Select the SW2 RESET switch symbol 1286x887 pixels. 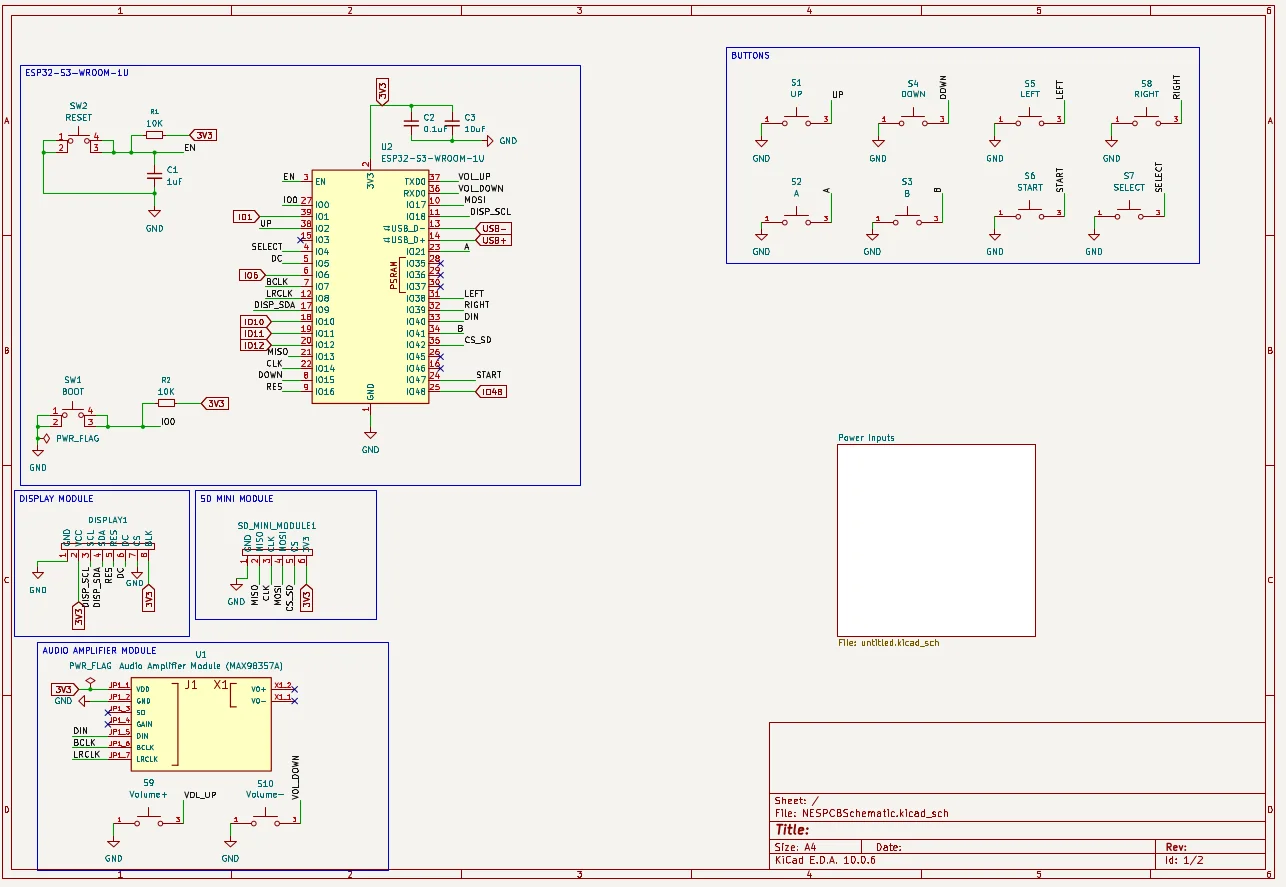pos(78,140)
